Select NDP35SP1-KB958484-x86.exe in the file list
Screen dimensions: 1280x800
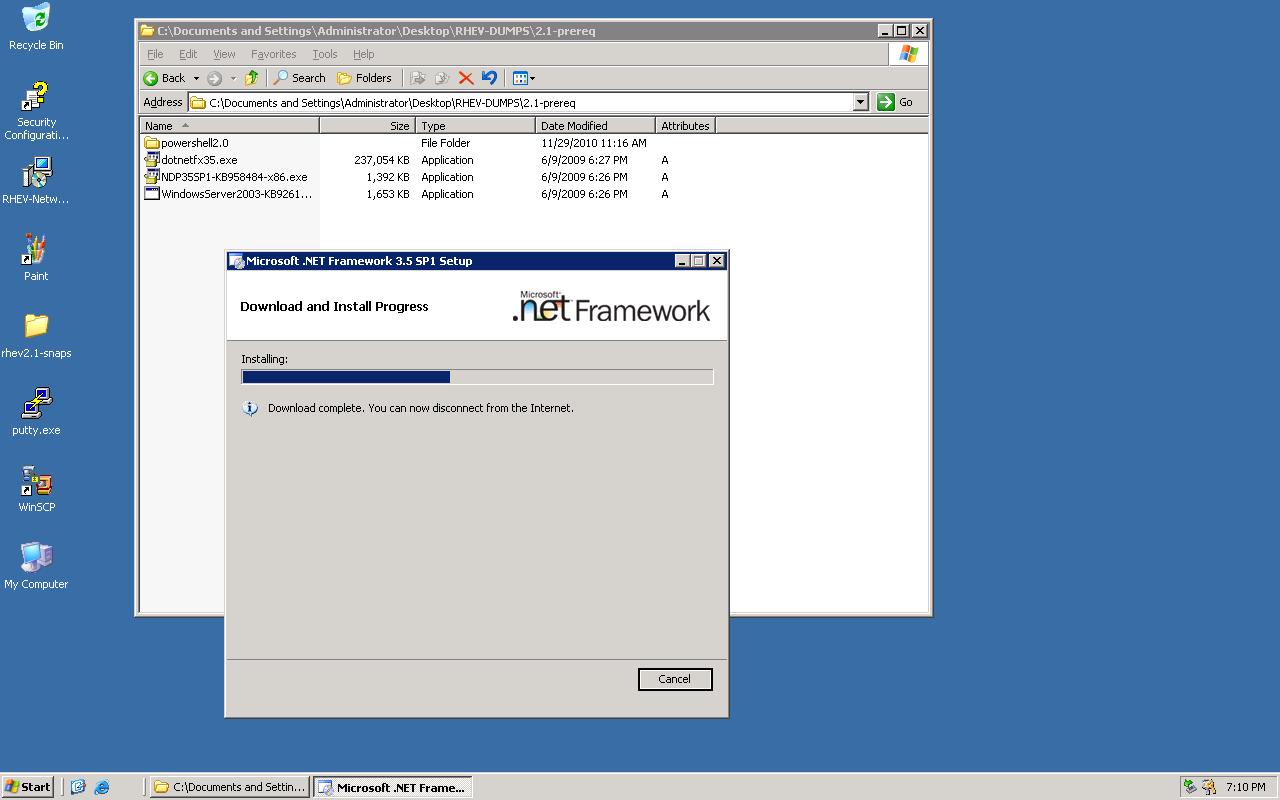(234, 177)
